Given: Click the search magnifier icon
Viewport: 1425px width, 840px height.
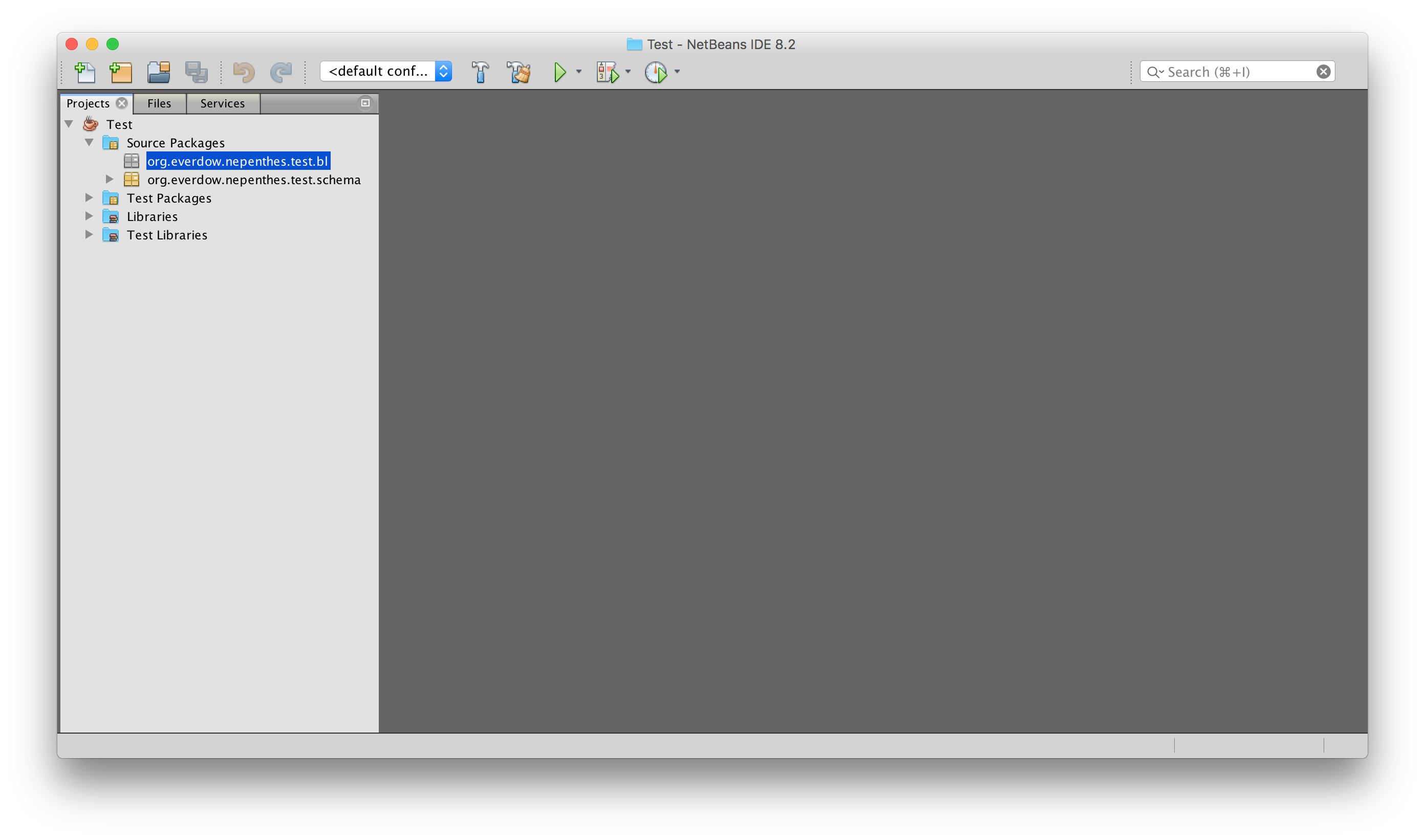Looking at the screenshot, I should click(1155, 72).
